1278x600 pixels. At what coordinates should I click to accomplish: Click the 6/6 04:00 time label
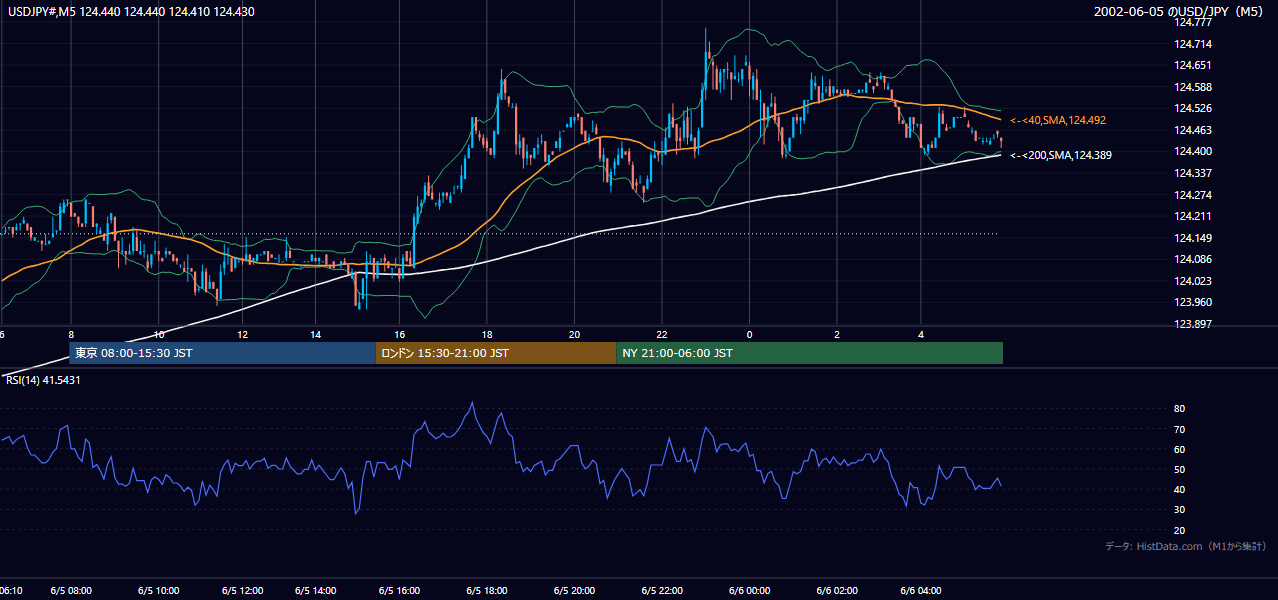922,591
